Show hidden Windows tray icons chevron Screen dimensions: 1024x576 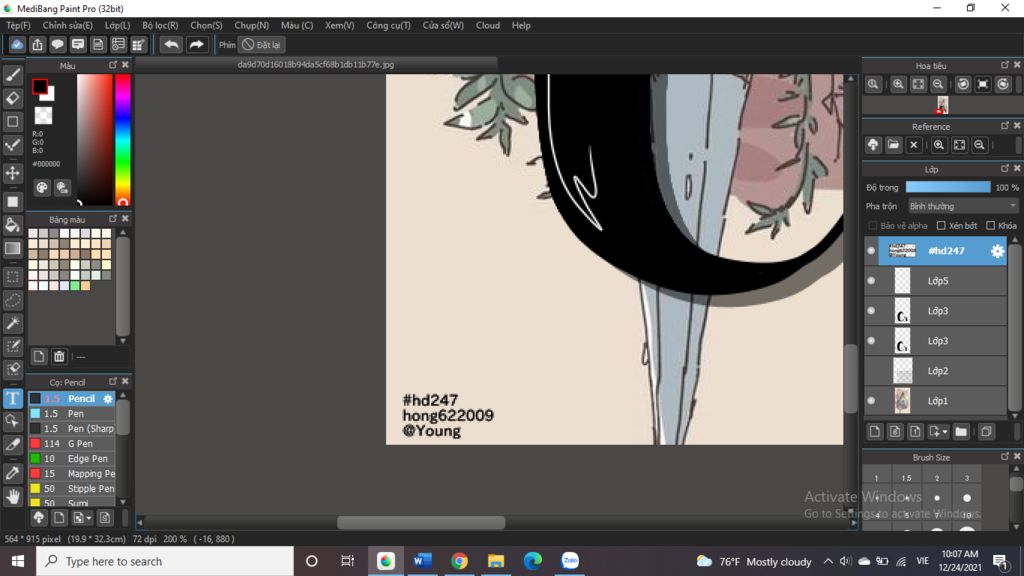[828, 561]
